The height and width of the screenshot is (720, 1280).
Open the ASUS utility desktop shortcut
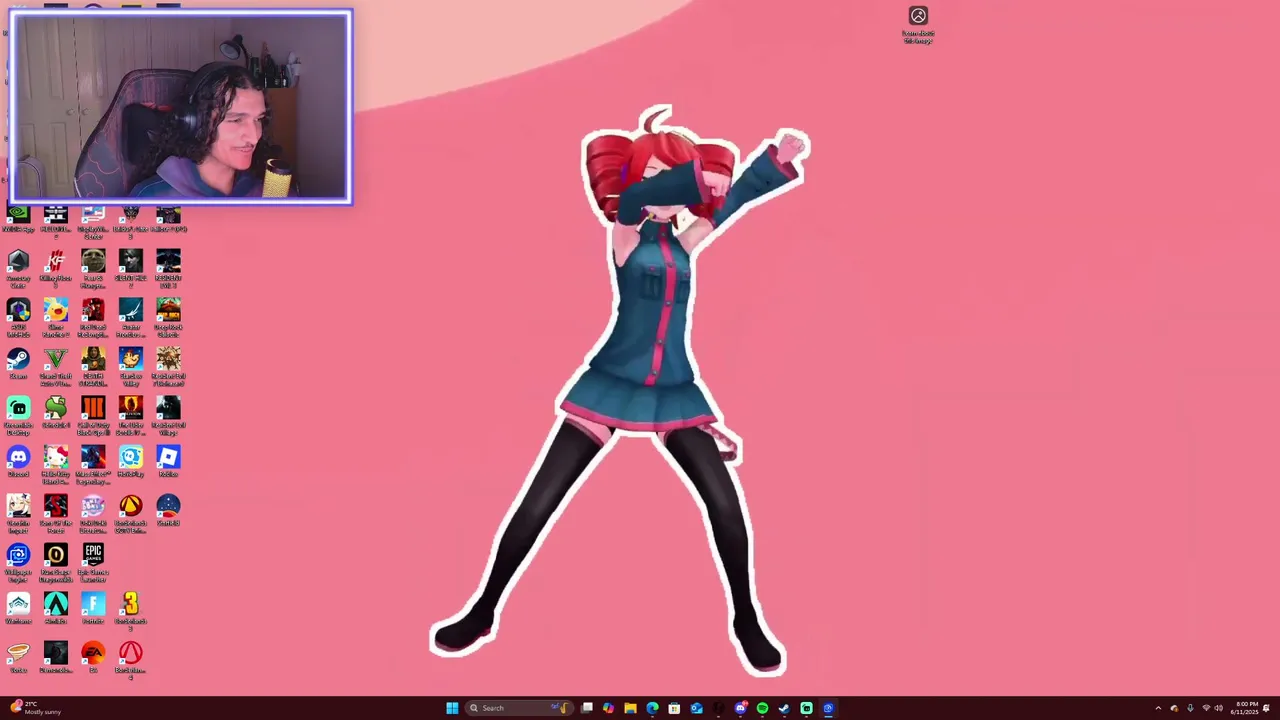click(18, 318)
